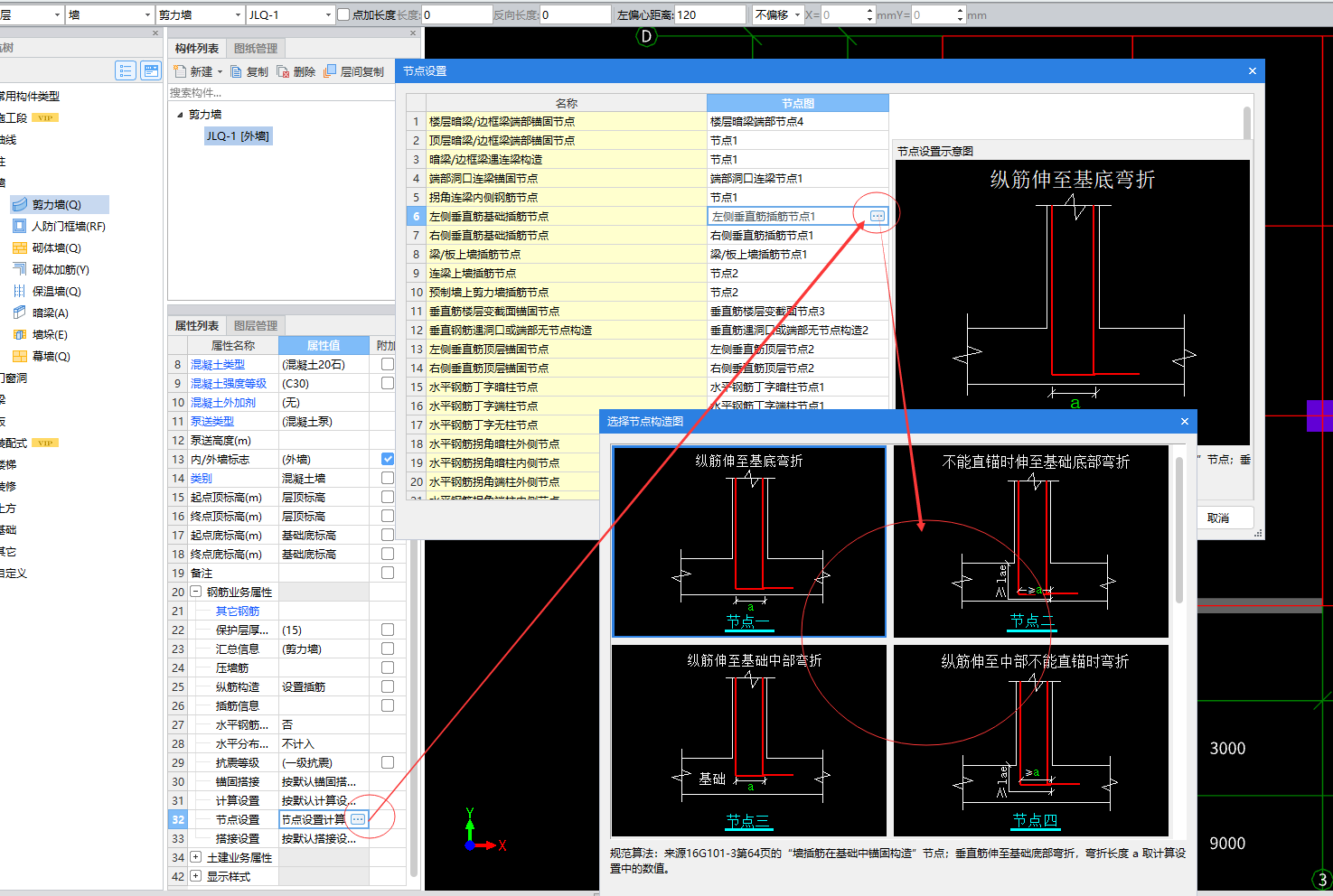Close the 节点设置 dialog
Viewport: 1333px width, 896px height.
[x=1252, y=71]
